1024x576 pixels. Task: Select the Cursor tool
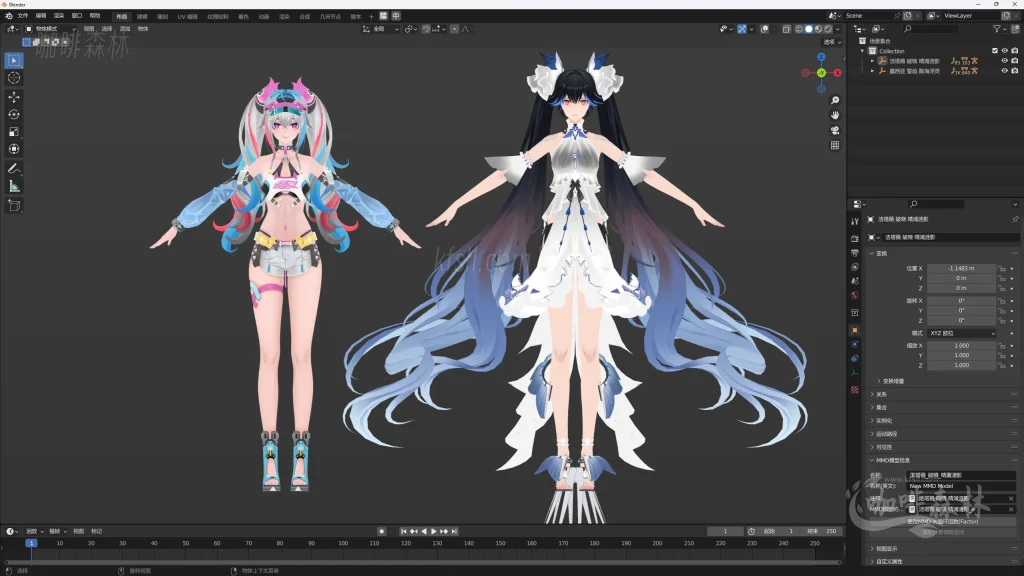[x=14, y=78]
